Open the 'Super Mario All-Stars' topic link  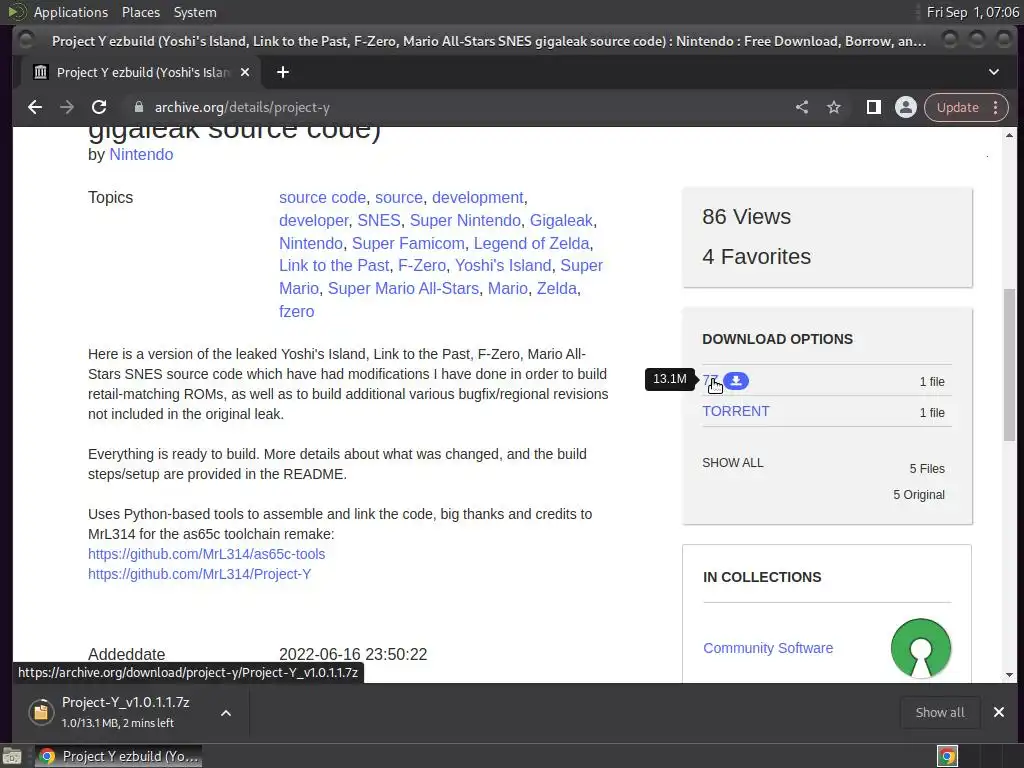click(403, 288)
